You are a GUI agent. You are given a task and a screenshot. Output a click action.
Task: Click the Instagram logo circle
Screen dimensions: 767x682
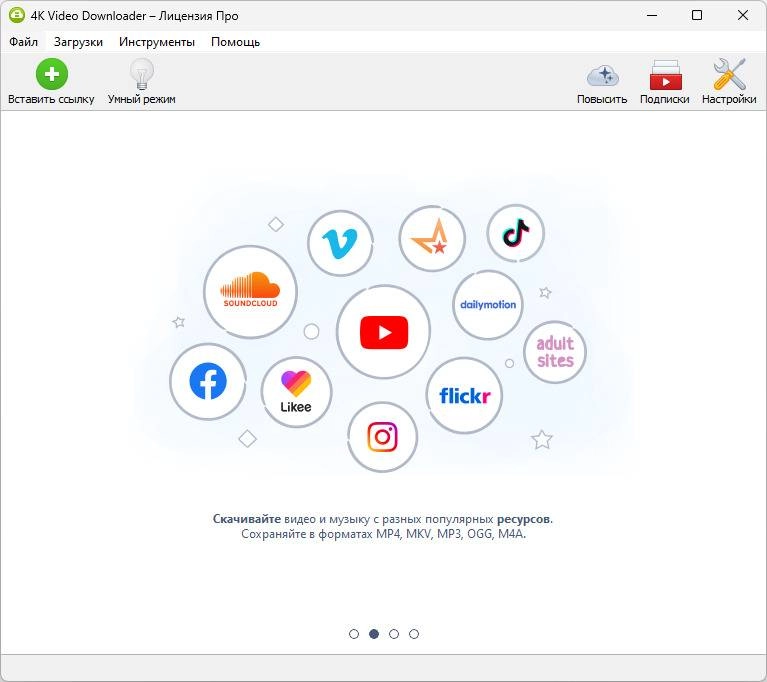[383, 437]
